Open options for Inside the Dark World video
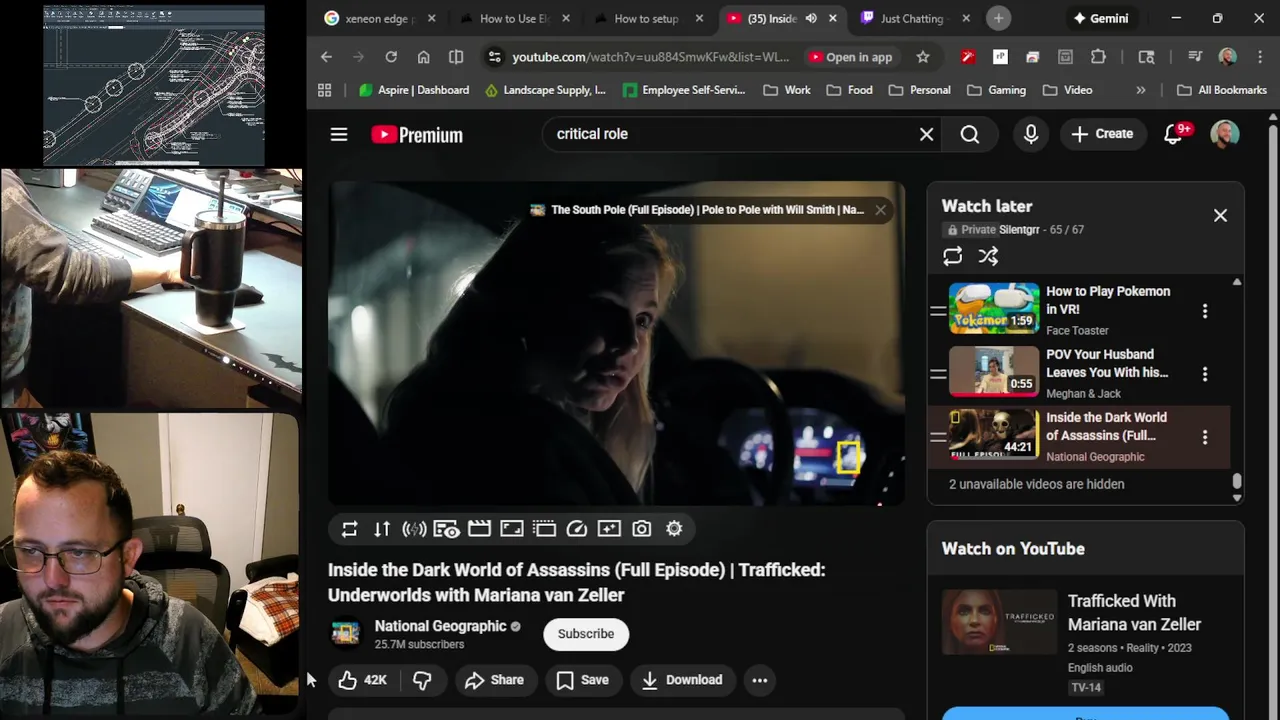 [x=1205, y=437]
